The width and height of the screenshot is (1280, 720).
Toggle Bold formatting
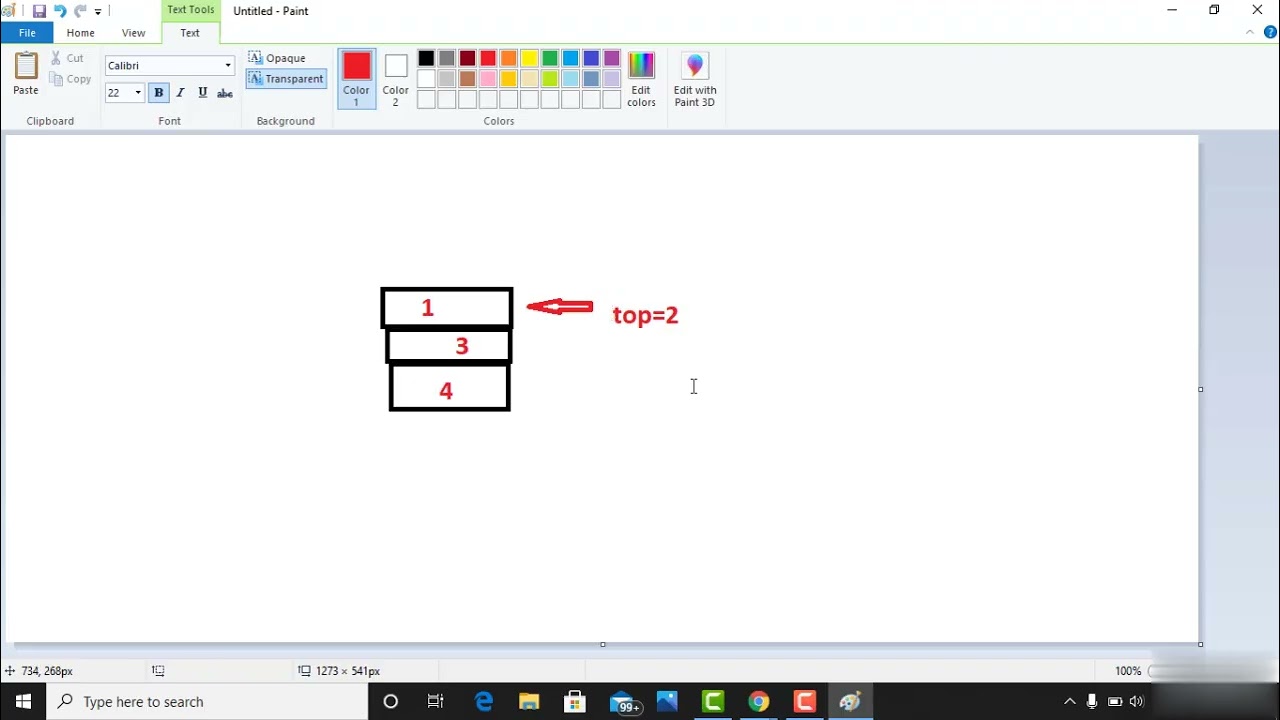158,93
